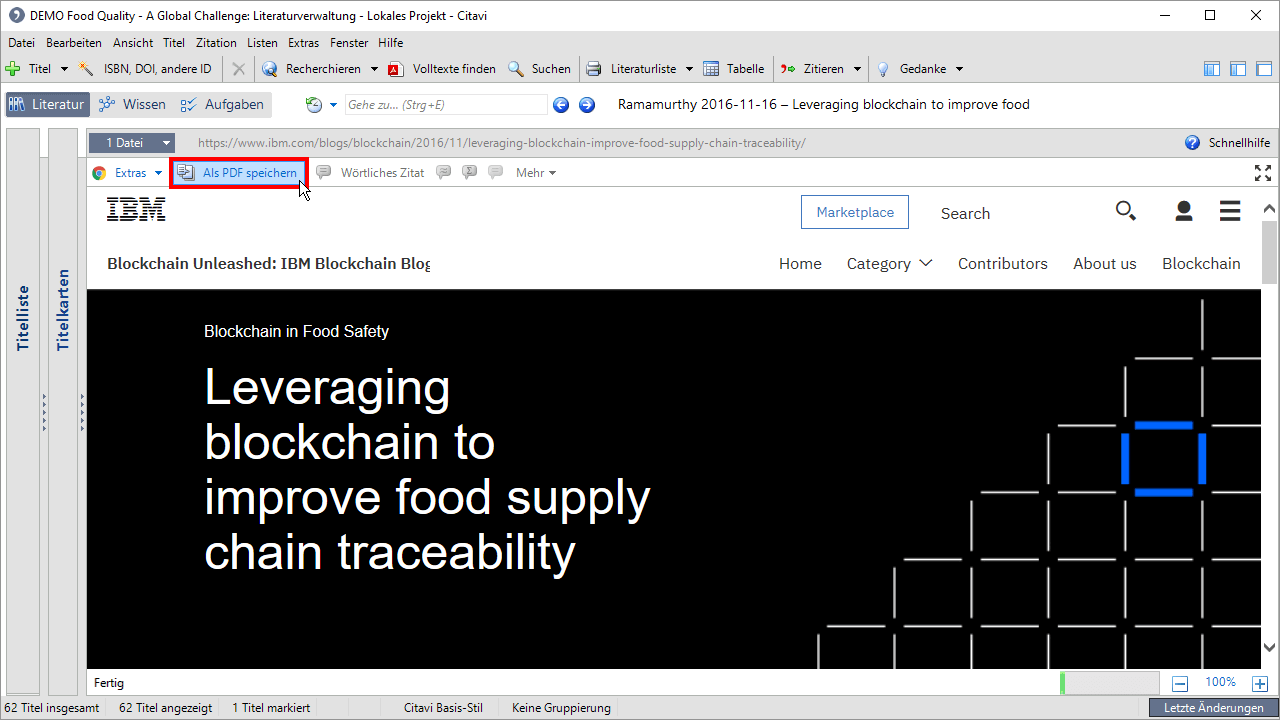Open the Zitation menu
The image size is (1280, 720).
[216, 43]
